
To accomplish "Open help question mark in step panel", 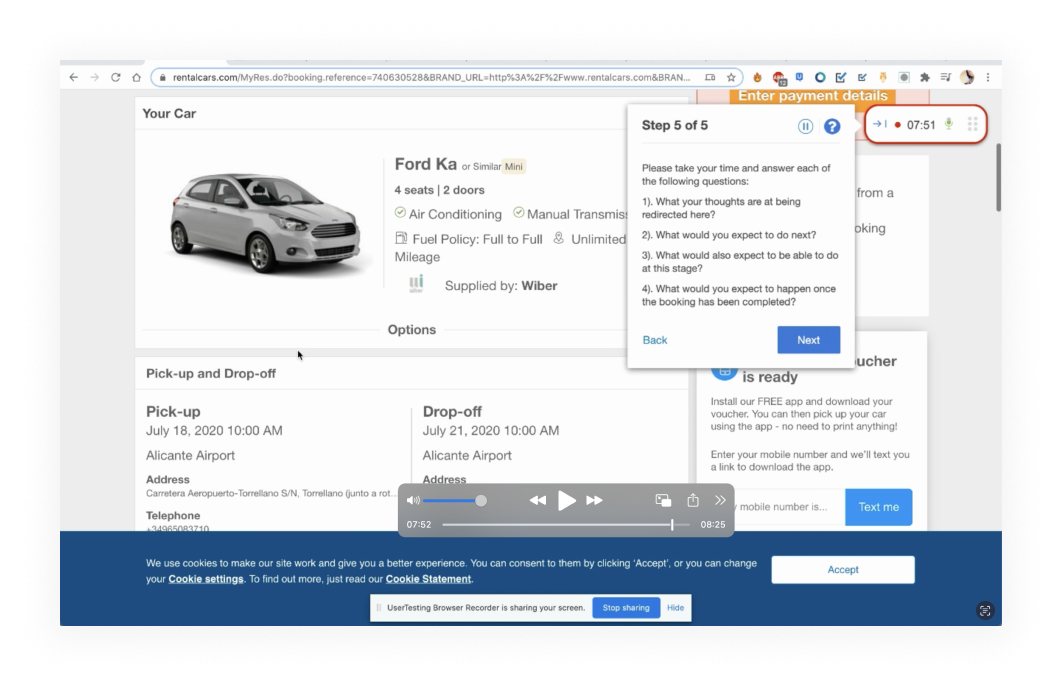I will (x=832, y=126).
